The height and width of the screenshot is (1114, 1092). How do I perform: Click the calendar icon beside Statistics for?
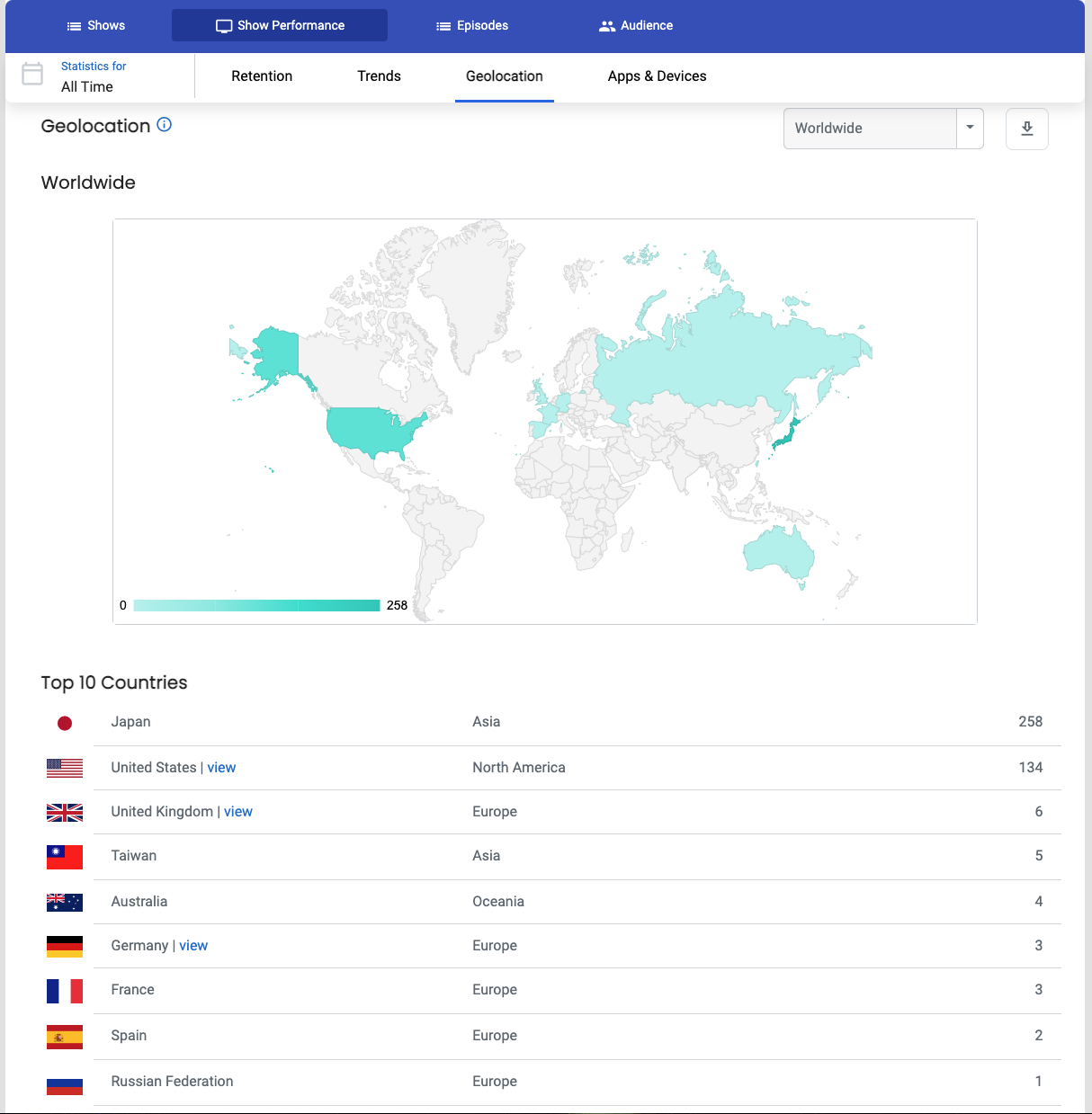(32, 74)
